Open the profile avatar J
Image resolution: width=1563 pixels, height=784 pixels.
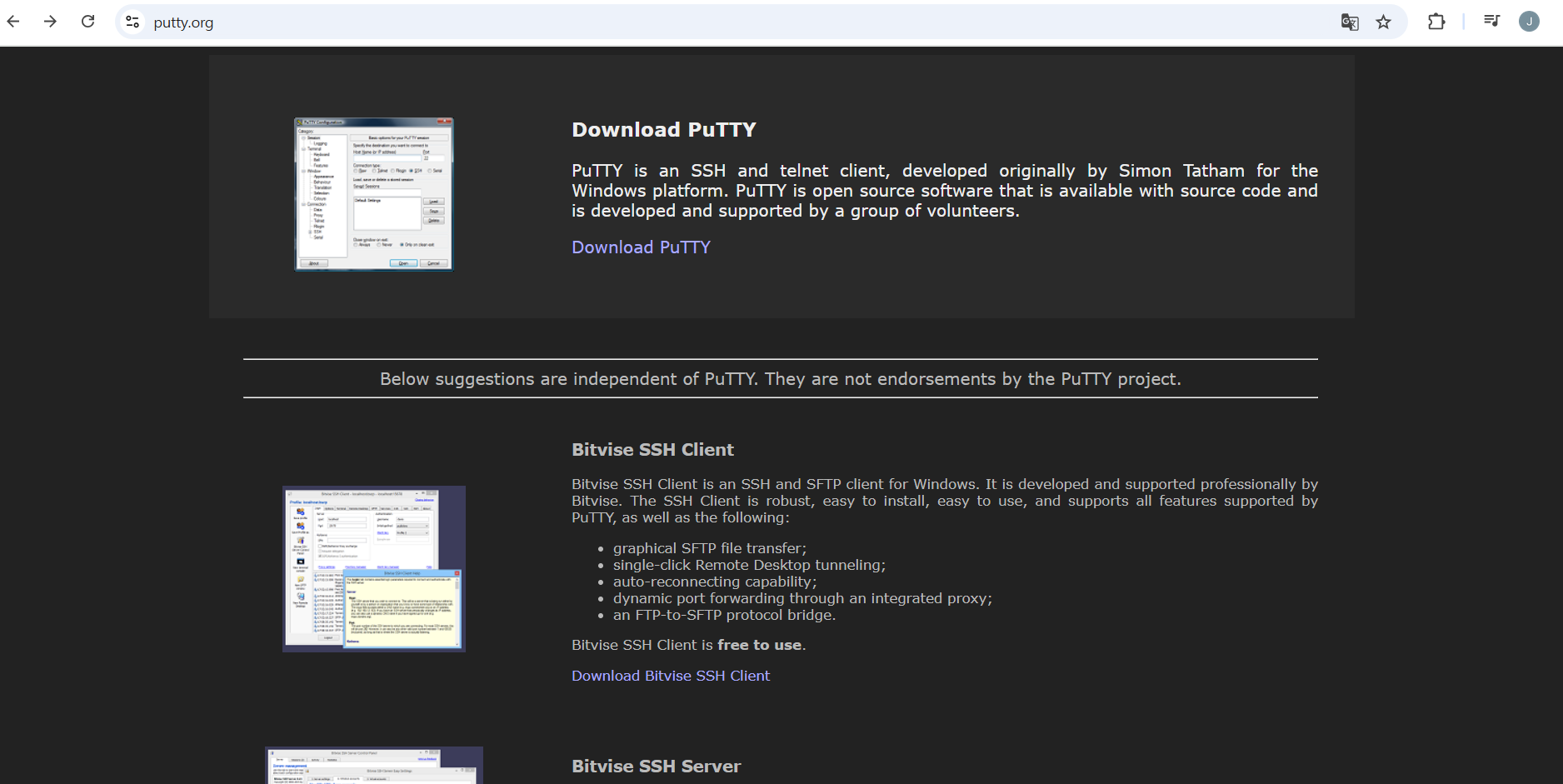(x=1529, y=22)
